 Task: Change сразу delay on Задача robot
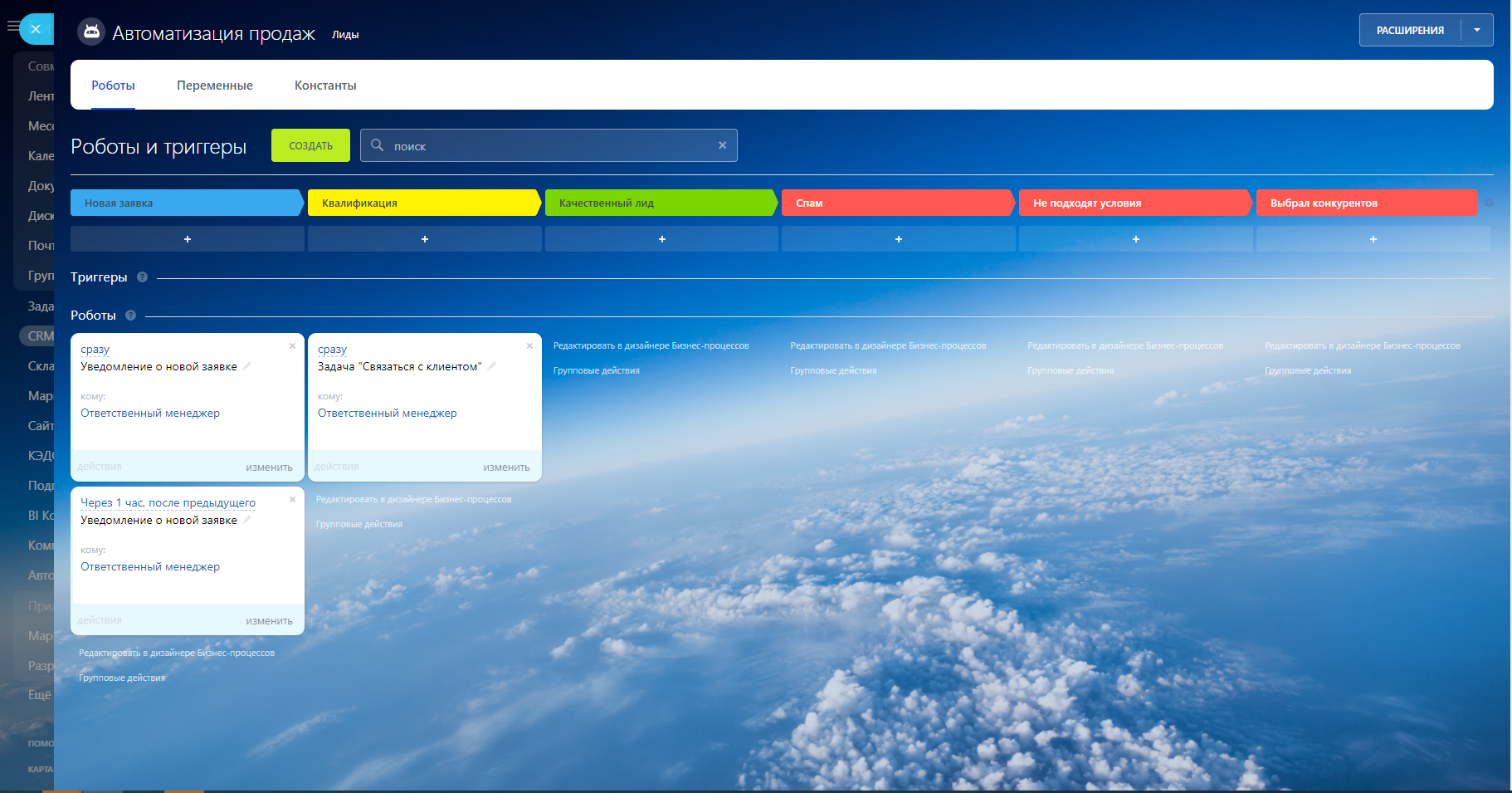[x=332, y=350]
